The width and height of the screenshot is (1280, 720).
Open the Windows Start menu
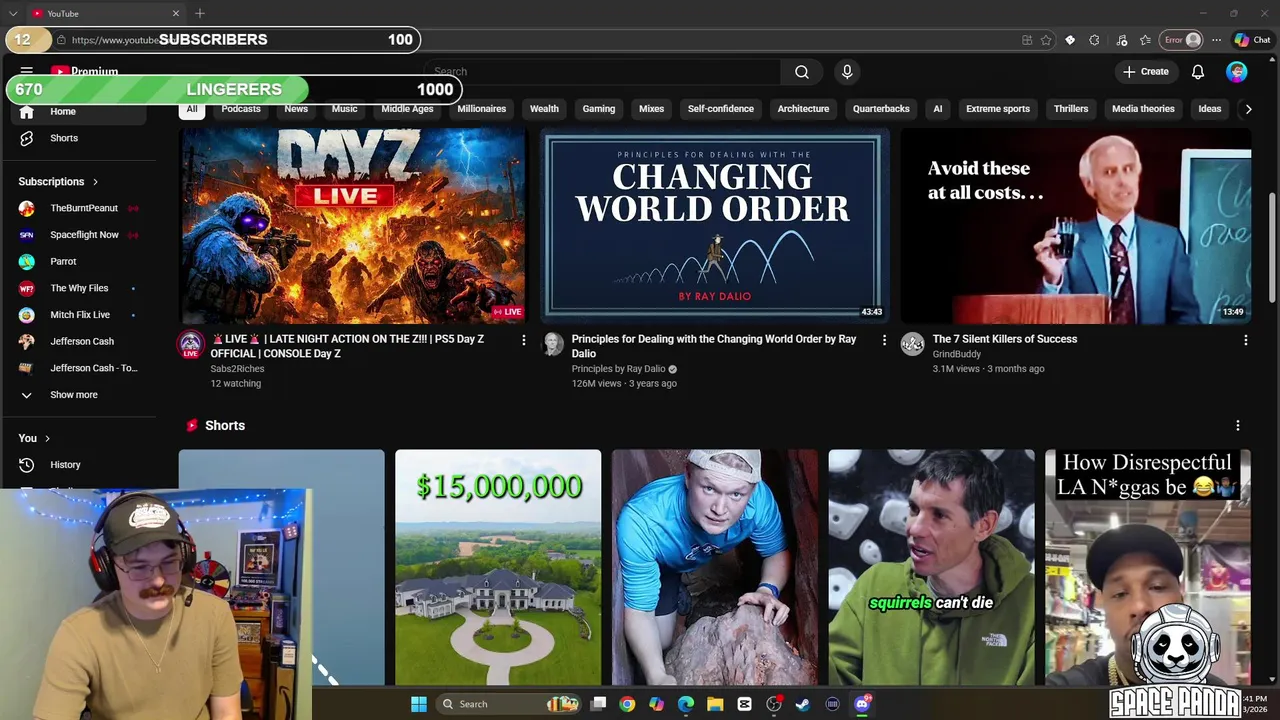pyautogui.click(x=419, y=704)
